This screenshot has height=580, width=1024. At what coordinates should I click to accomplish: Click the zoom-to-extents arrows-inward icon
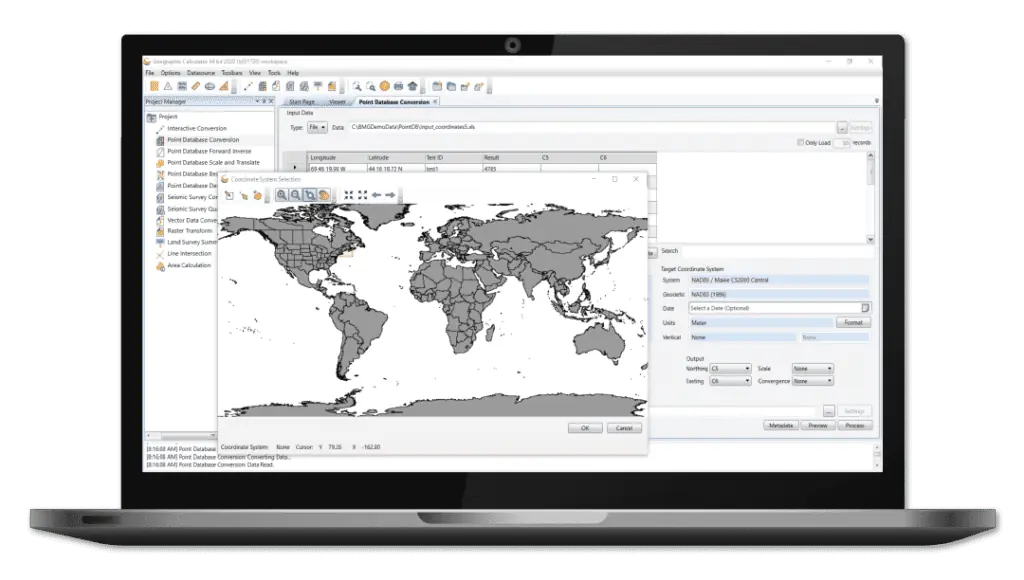(349, 195)
